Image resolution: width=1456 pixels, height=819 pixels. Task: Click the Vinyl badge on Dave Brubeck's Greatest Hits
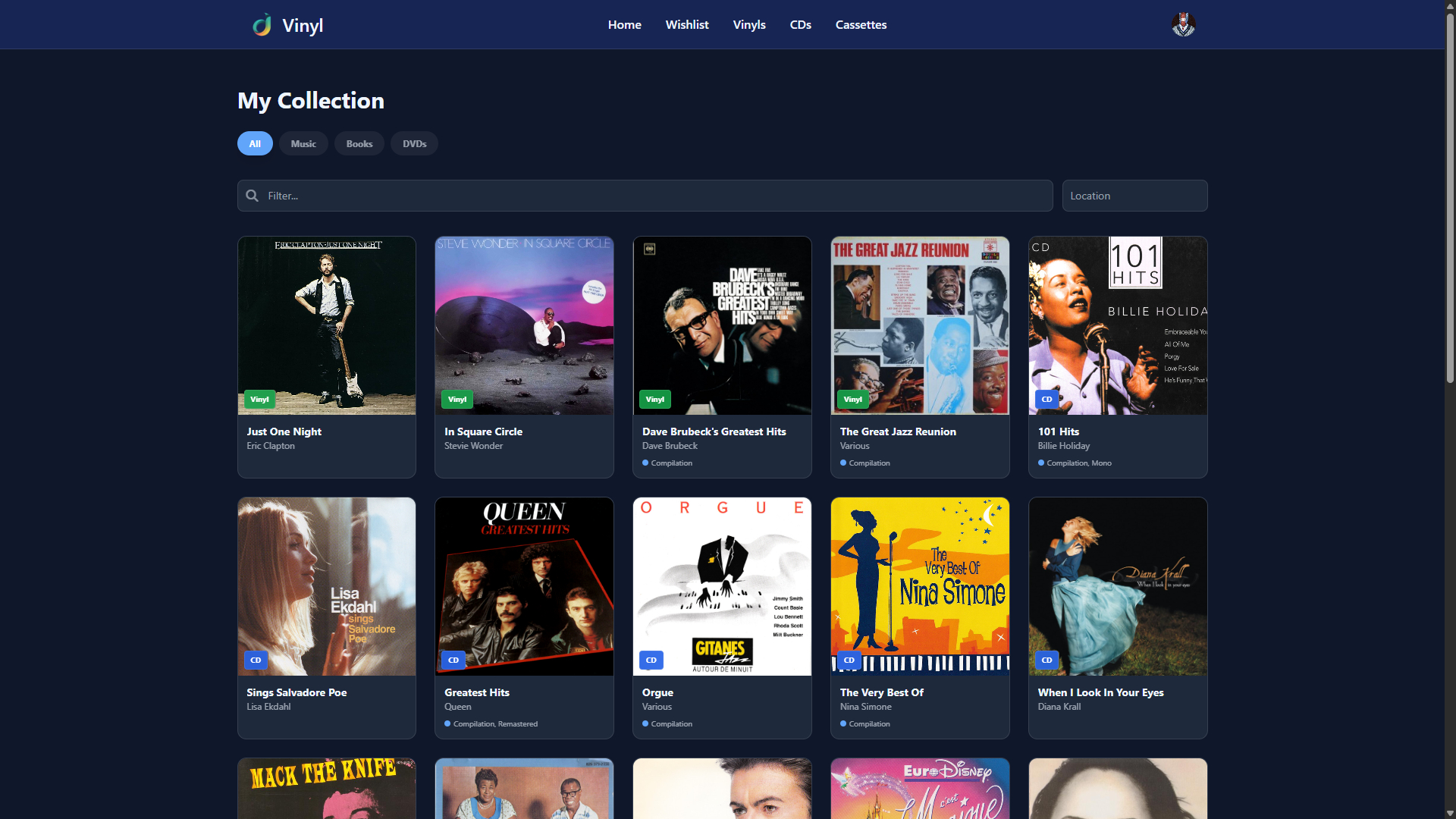(x=655, y=400)
